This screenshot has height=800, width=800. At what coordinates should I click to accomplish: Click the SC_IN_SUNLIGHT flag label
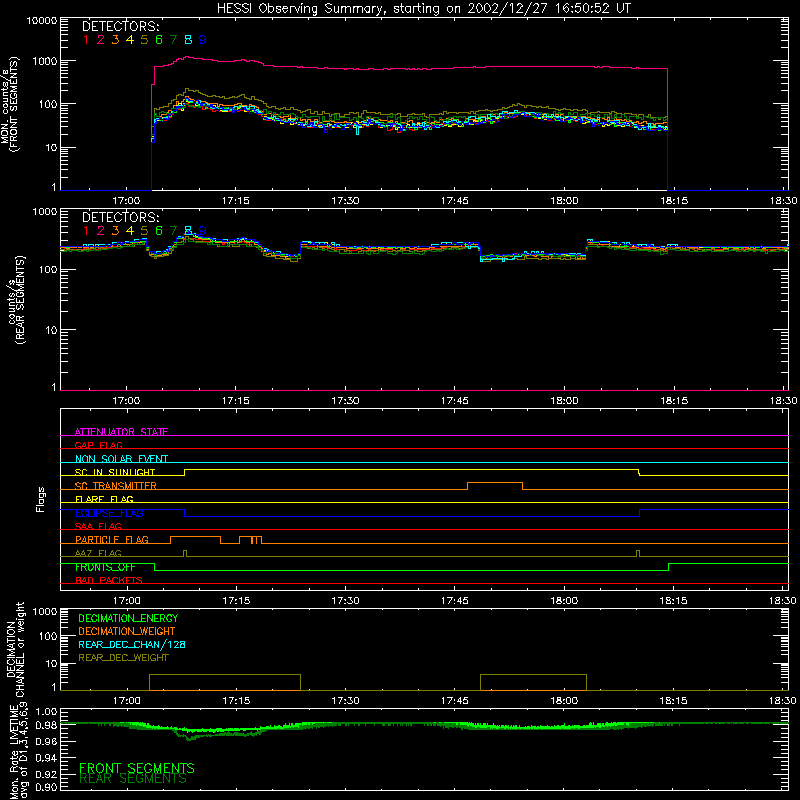pyautogui.click(x=115, y=472)
